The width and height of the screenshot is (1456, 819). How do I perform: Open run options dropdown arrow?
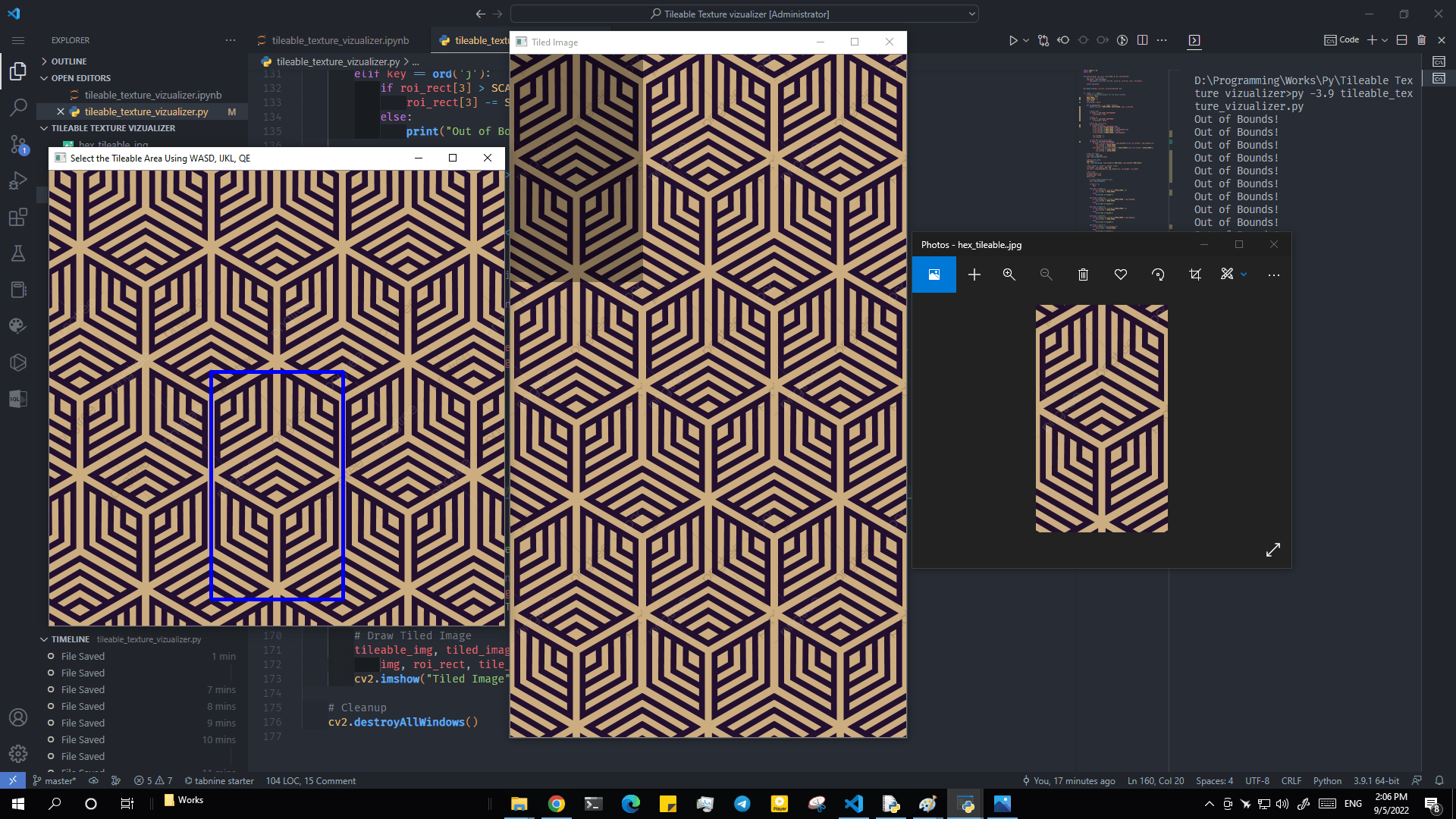coord(1026,40)
